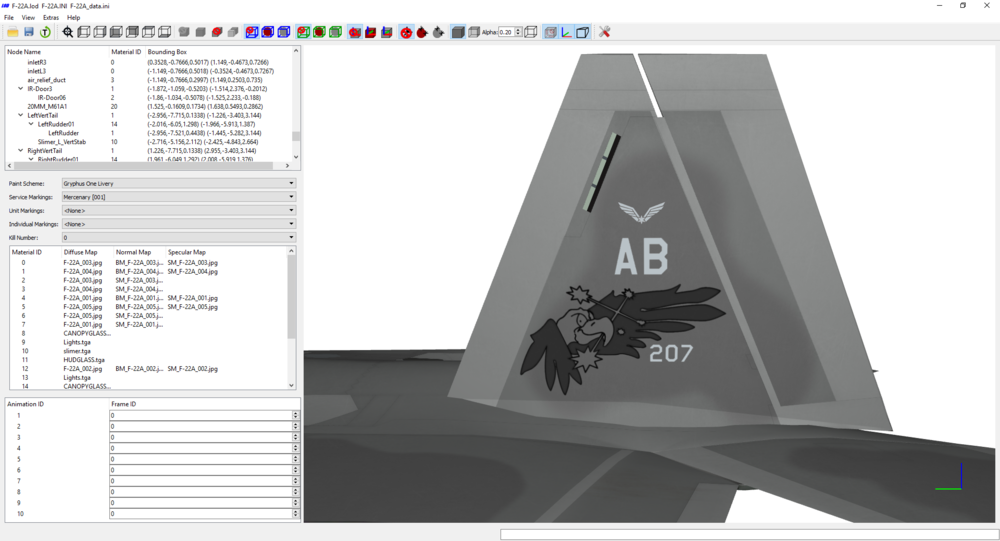
Task: Collapse the RightVertTail tree node
Action: [20, 151]
